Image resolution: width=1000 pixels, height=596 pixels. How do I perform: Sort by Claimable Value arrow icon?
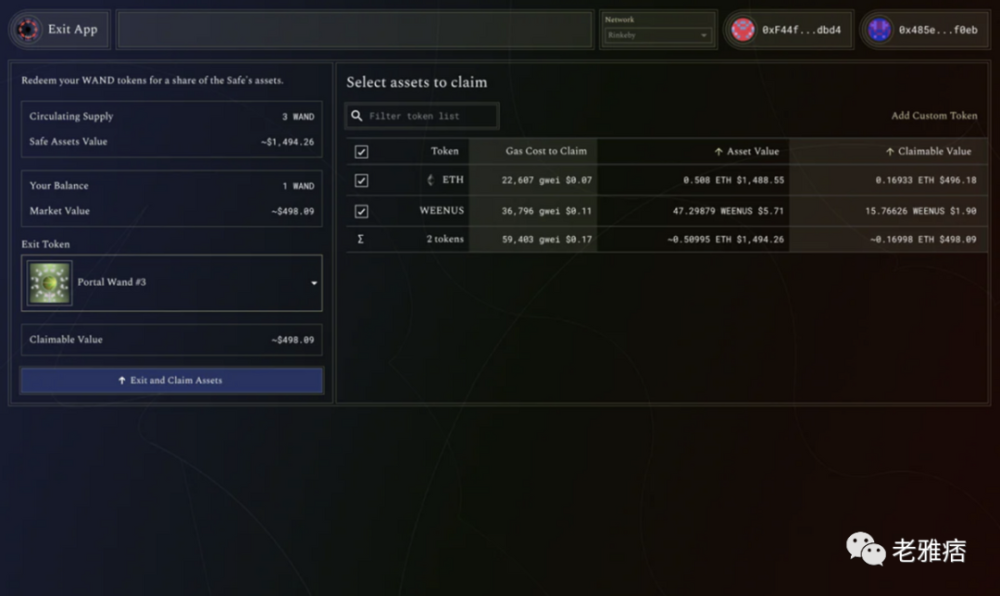point(890,152)
